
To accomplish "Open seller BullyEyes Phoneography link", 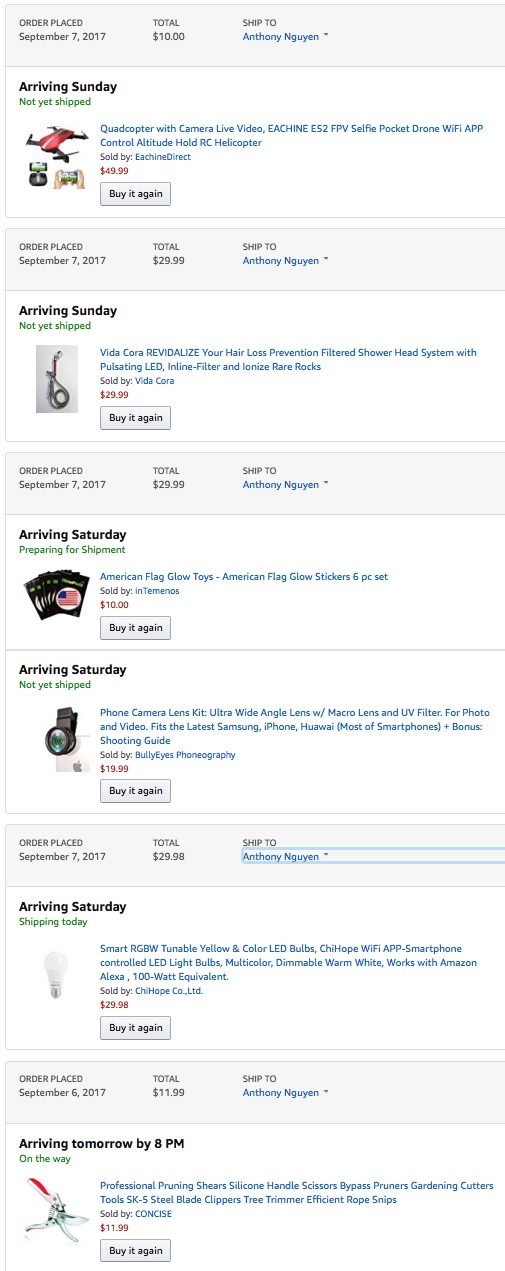I will [185, 755].
